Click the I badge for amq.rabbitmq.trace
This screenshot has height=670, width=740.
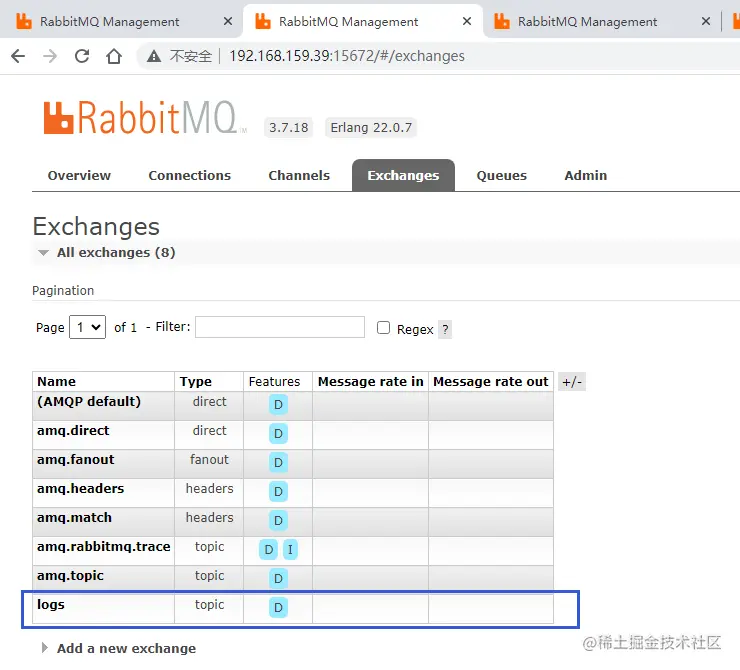pyautogui.click(x=290, y=549)
